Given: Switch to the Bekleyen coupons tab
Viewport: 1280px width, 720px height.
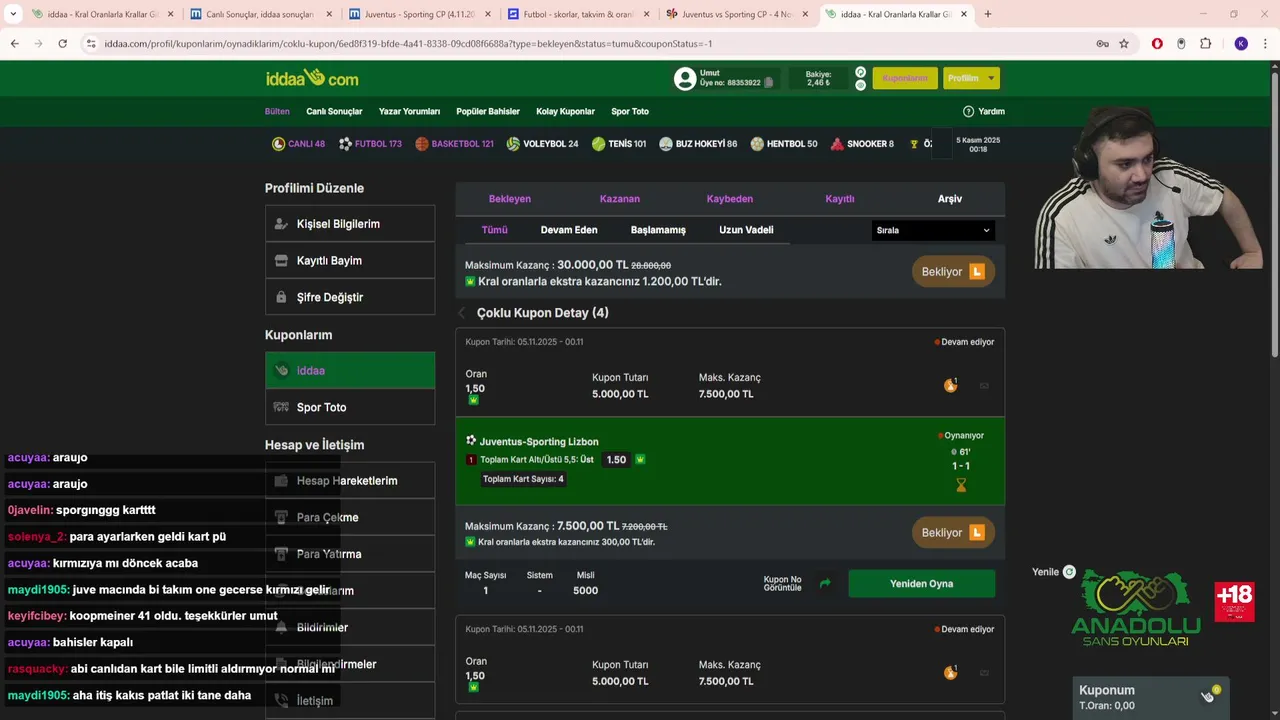Looking at the screenshot, I should [x=510, y=199].
